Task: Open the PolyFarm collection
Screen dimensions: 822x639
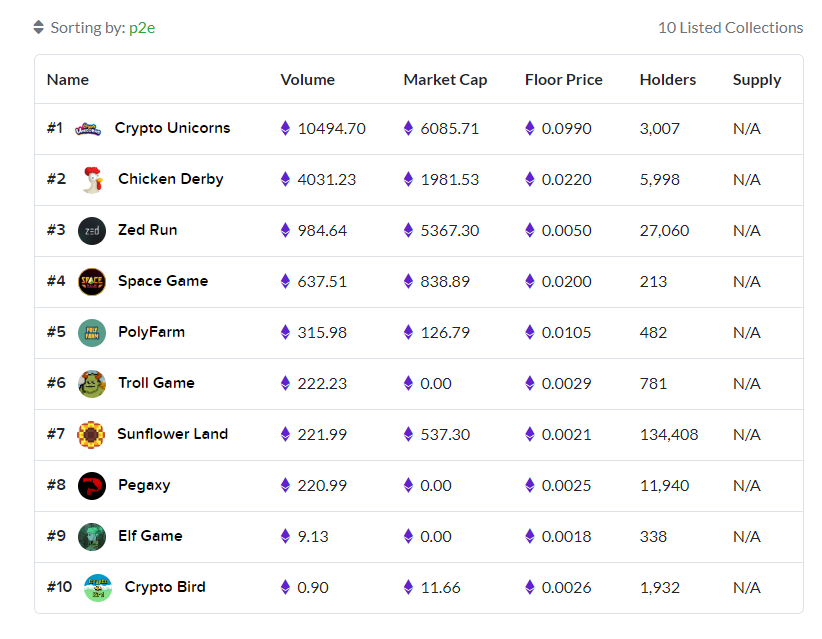Action: point(151,332)
